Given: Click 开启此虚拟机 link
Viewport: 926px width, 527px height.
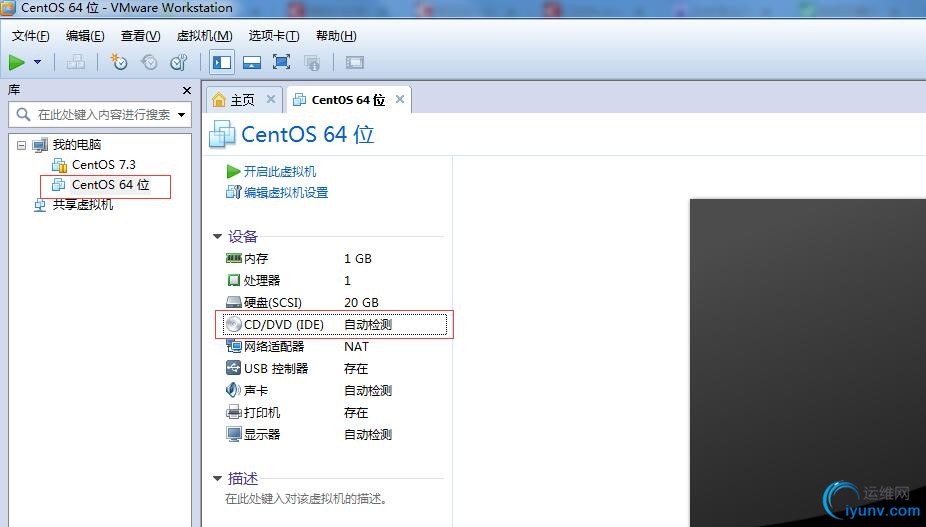Looking at the screenshot, I should click(279, 171).
